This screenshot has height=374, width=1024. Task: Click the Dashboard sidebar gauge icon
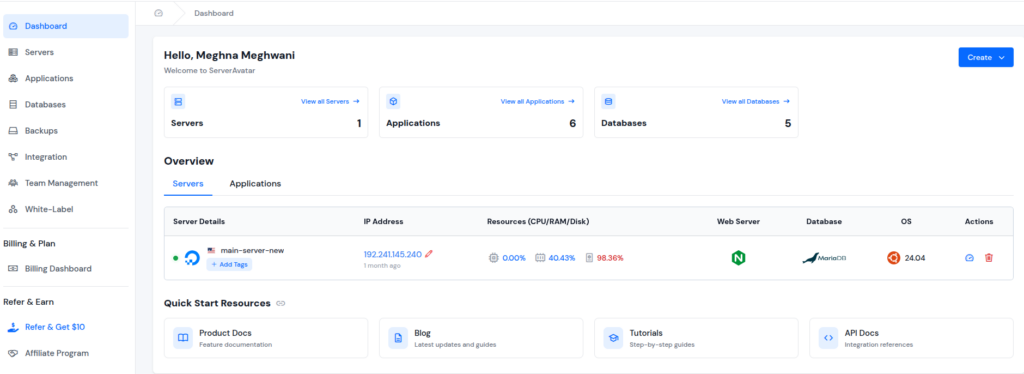[13, 26]
